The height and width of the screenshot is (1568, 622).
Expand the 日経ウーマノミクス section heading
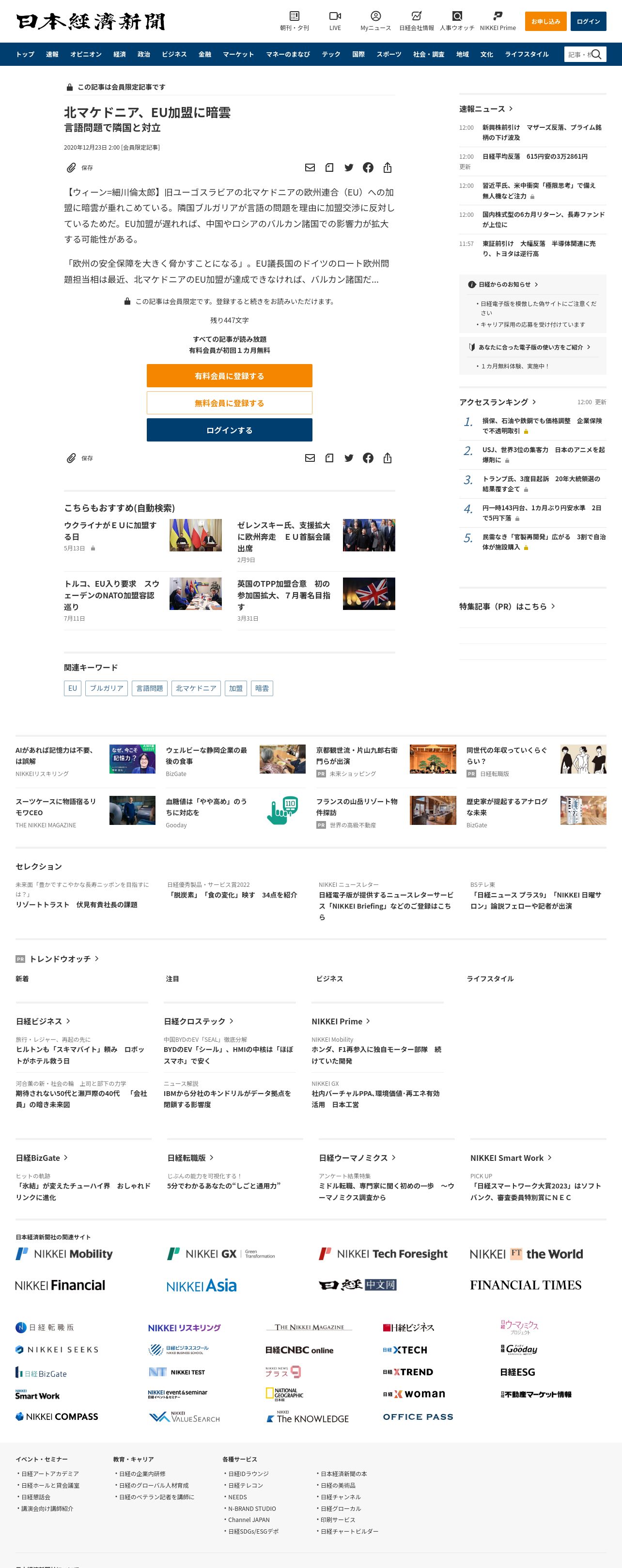pyautogui.click(x=358, y=1158)
